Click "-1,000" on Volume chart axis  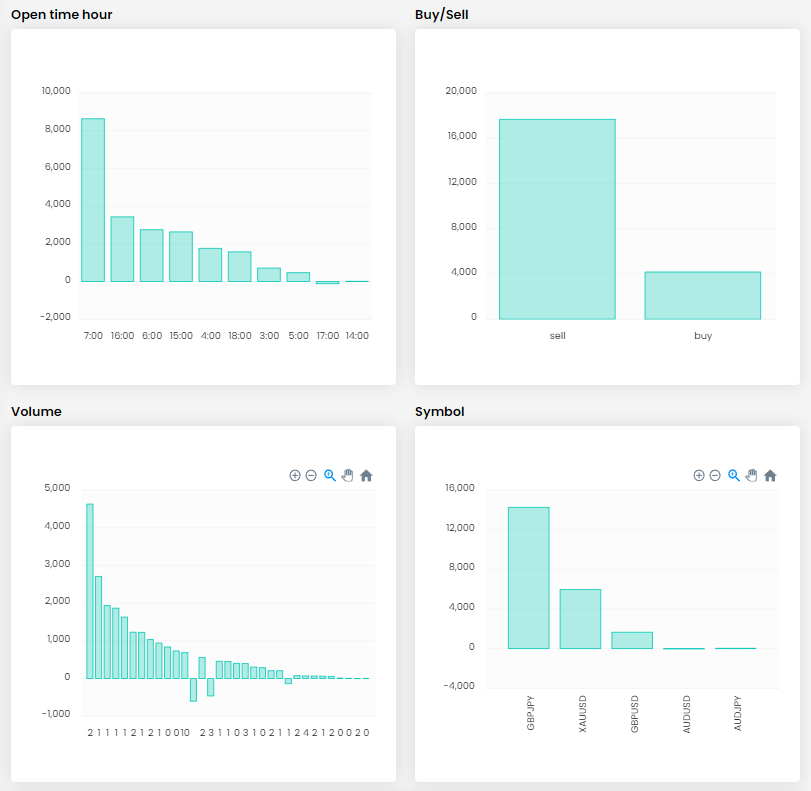tap(56, 714)
